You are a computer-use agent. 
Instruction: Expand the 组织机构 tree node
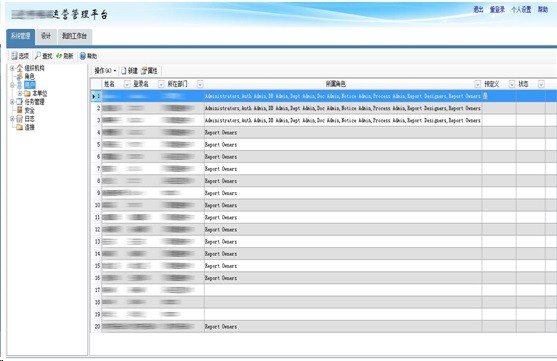(12, 68)
